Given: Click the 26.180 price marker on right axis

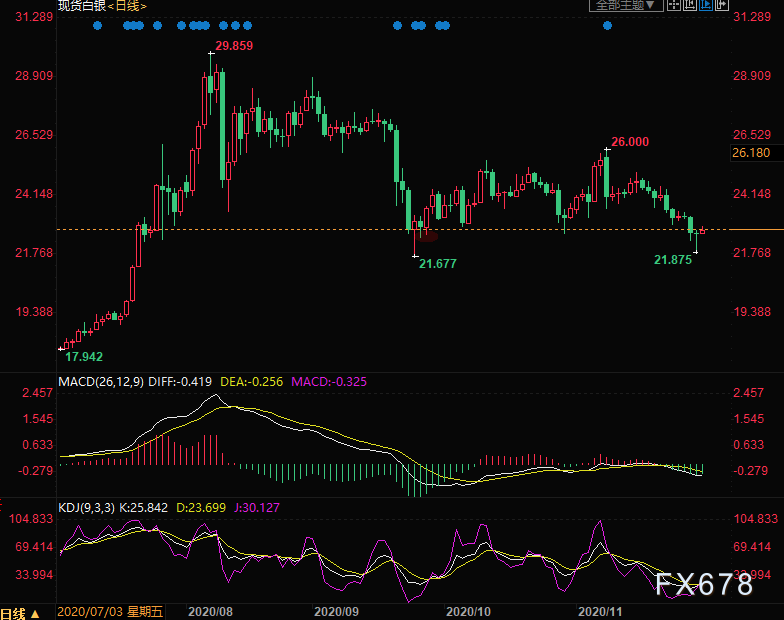Looking at the screenshot, I should [x=752, y=153].
